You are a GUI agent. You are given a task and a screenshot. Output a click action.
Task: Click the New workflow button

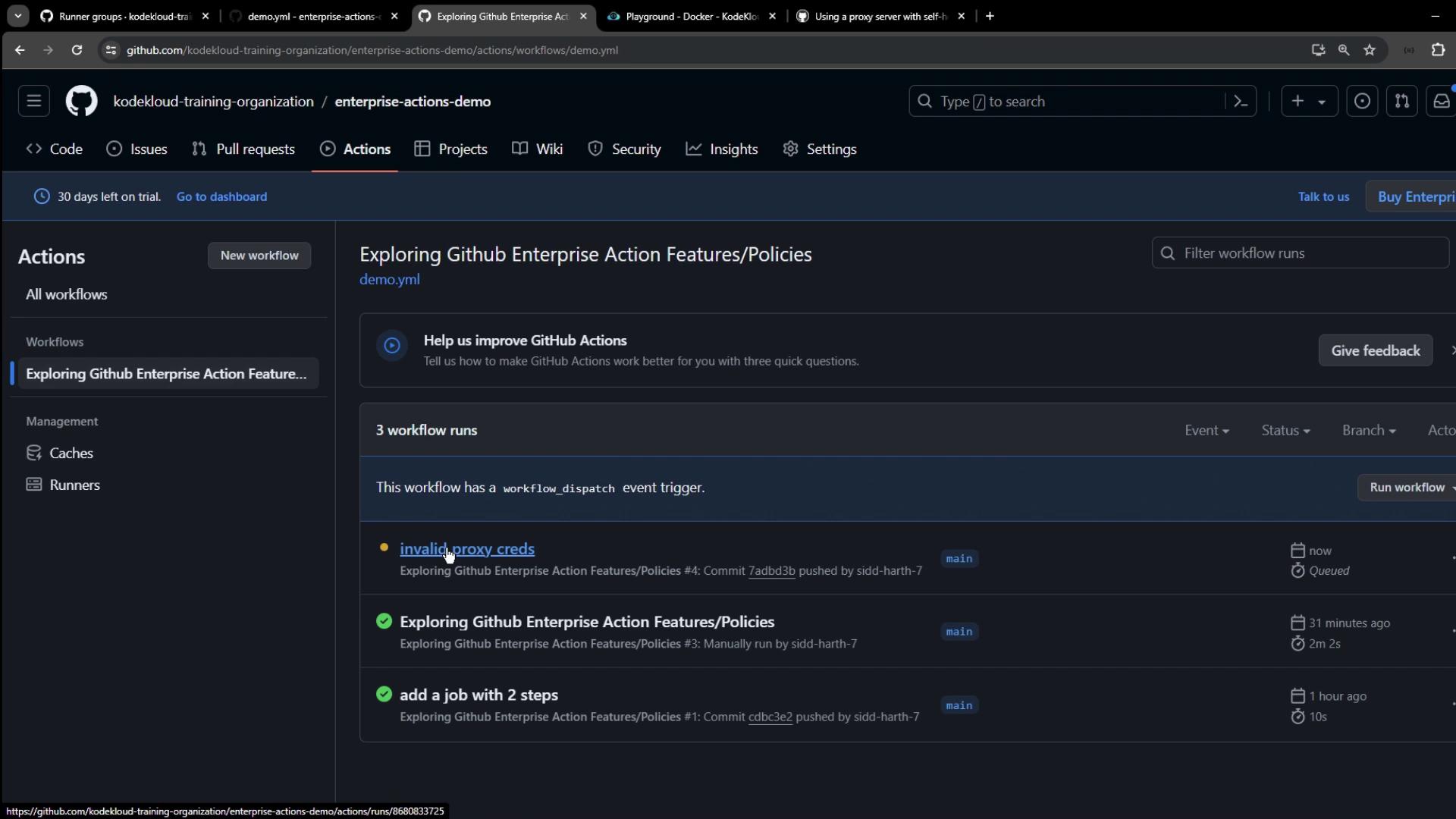pos(259,256)
